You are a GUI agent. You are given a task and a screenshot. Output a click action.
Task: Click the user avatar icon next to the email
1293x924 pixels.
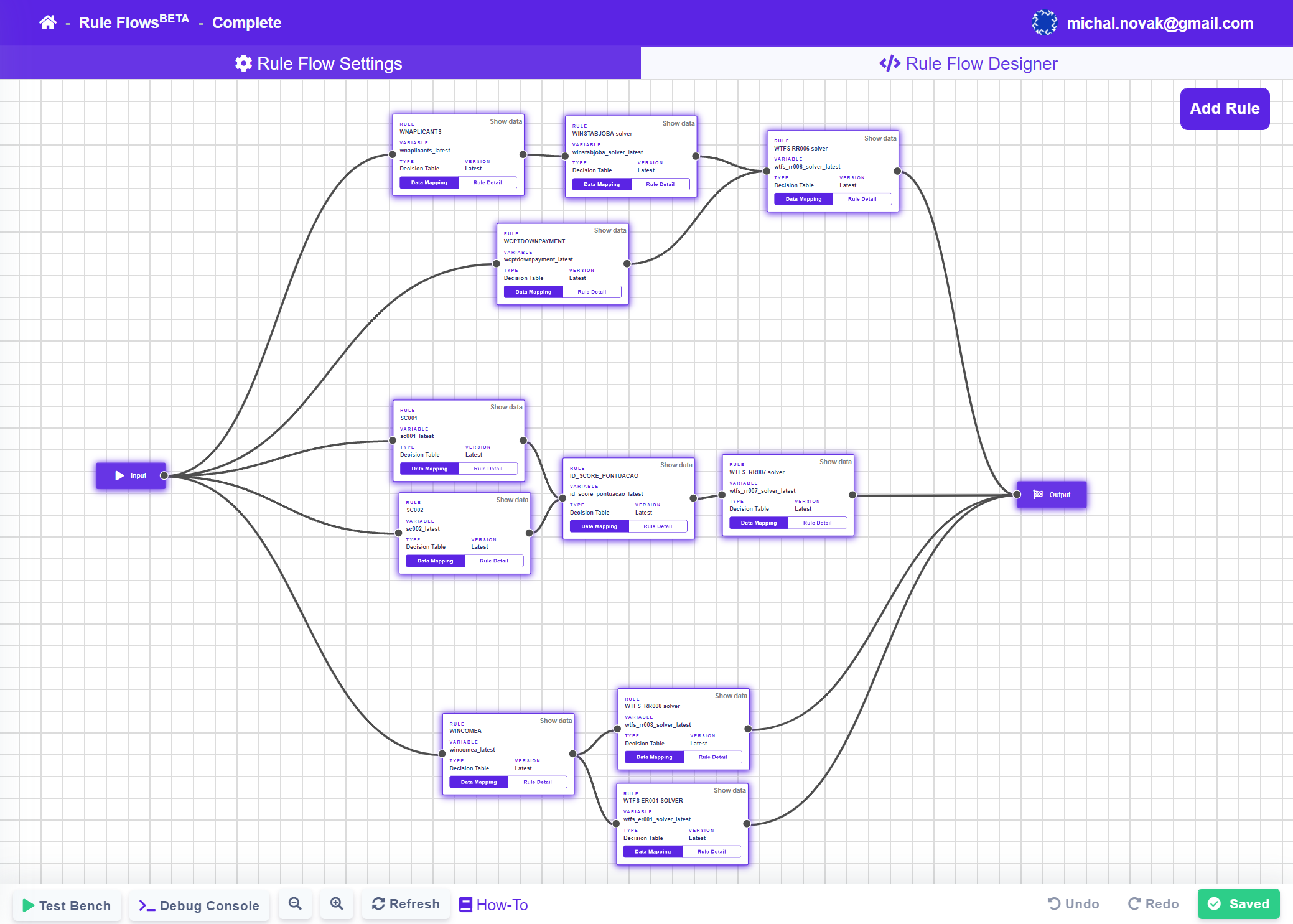1044,22
